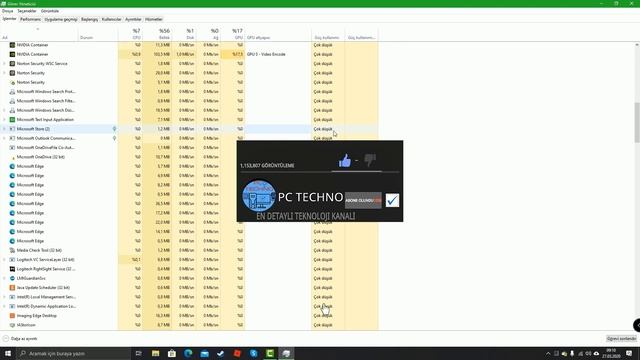Sort by the GPU altyapısı column header
The height and width of the screenshot is (360, 640).
pyautogui.click(x=278, y=34)
